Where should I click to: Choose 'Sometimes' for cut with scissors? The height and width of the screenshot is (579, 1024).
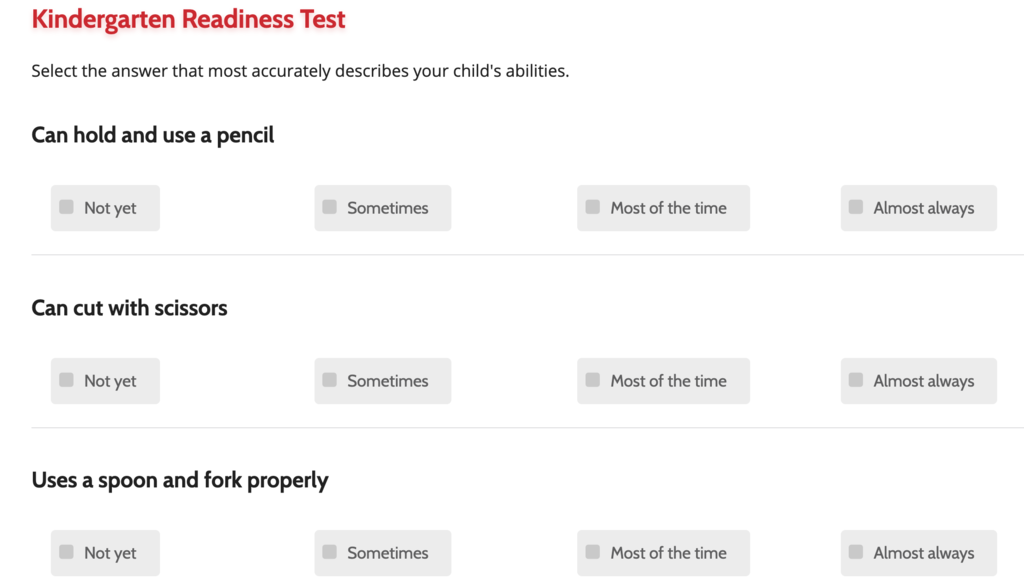tap(382, 381)
